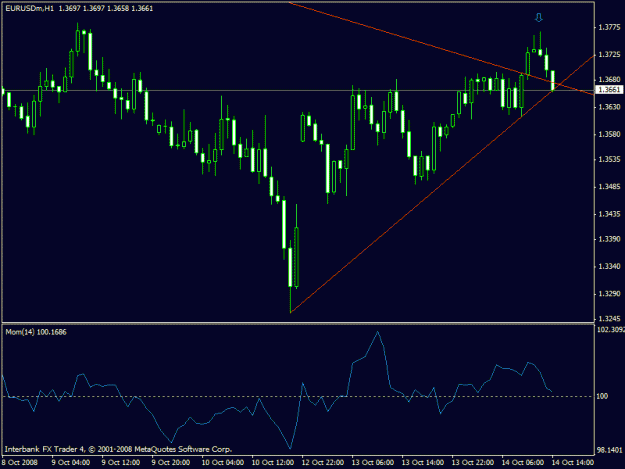Click the 1.3435 price scale label
Viewport: 625px width, 469px height.
[609, 214]
